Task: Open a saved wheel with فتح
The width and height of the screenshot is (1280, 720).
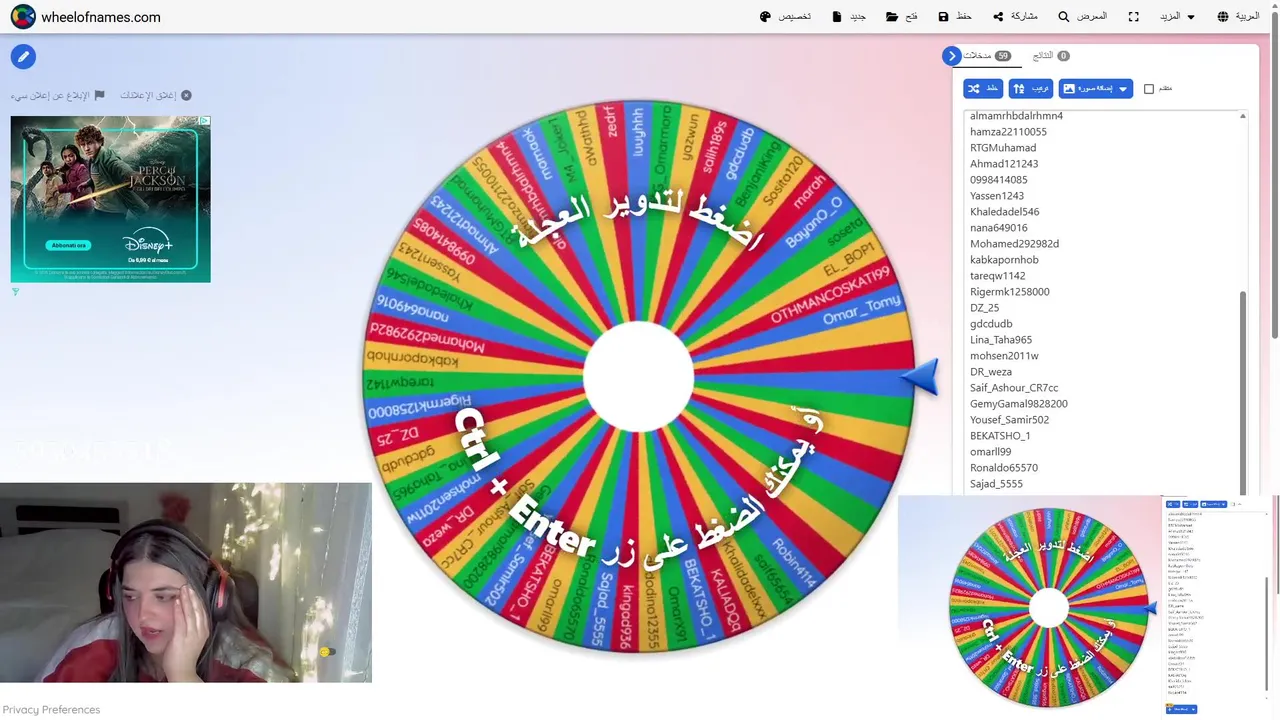Action: pyautogui.click(x=901, y=17)
